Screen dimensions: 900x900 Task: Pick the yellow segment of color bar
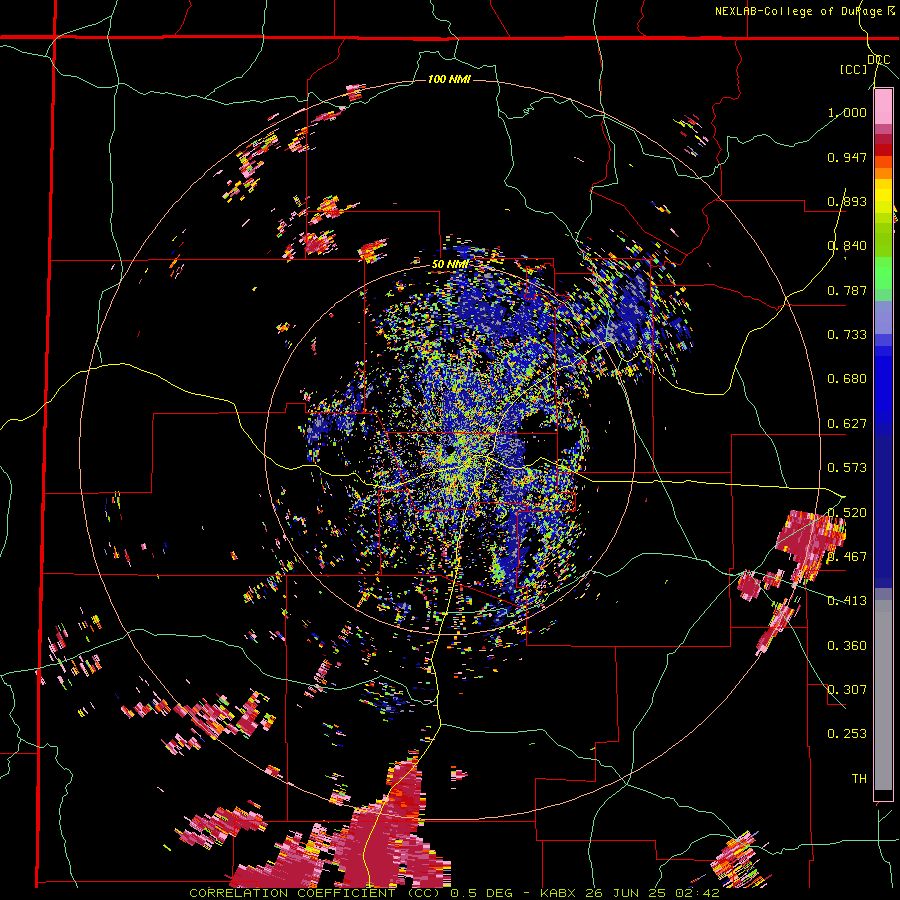(x=883, y=197)
